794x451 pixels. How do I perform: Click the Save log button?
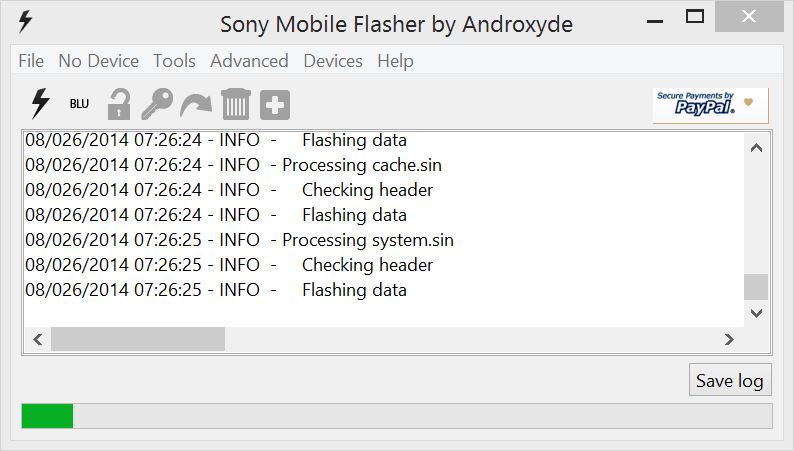730,380
